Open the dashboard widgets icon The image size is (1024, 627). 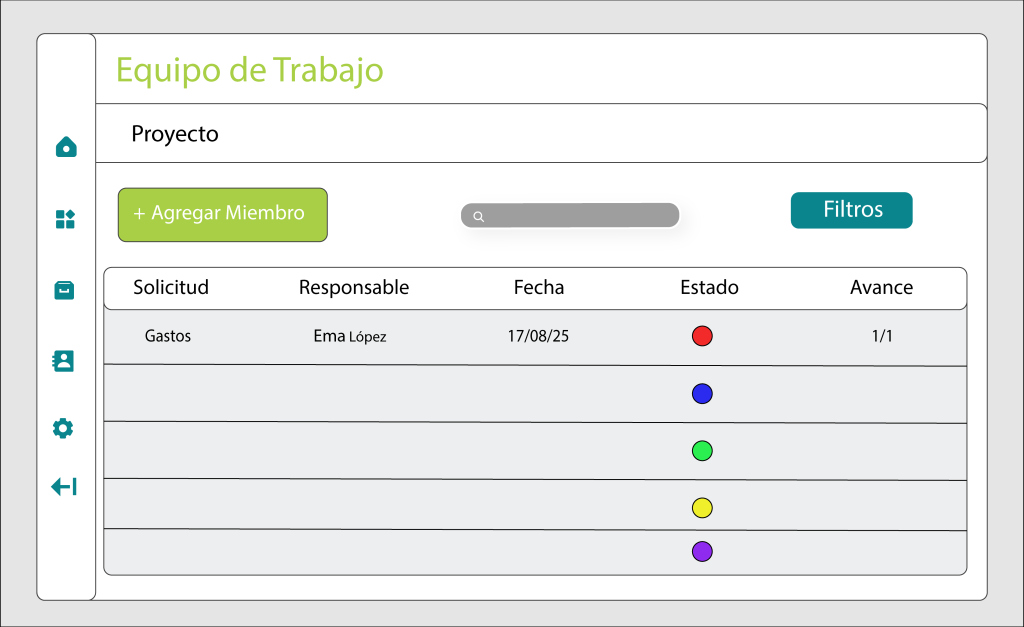[65, 219]
